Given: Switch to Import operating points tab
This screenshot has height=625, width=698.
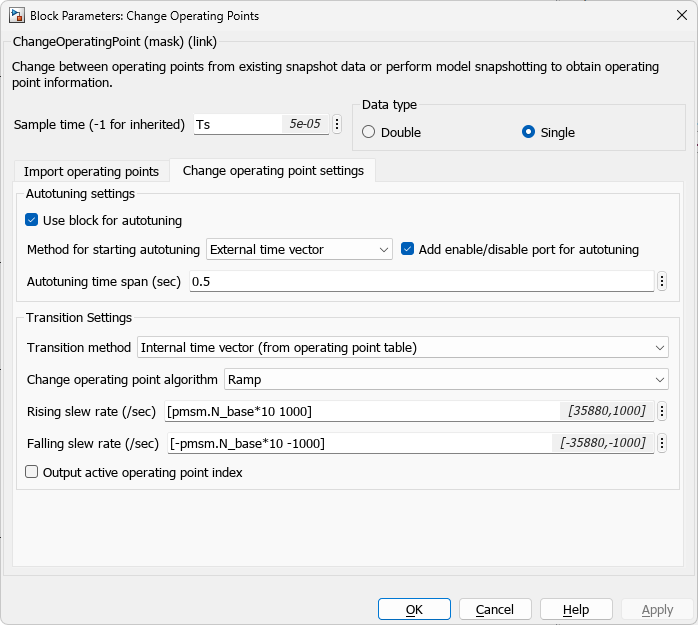Looking at the screenshot, I should [x=91, y=171].
